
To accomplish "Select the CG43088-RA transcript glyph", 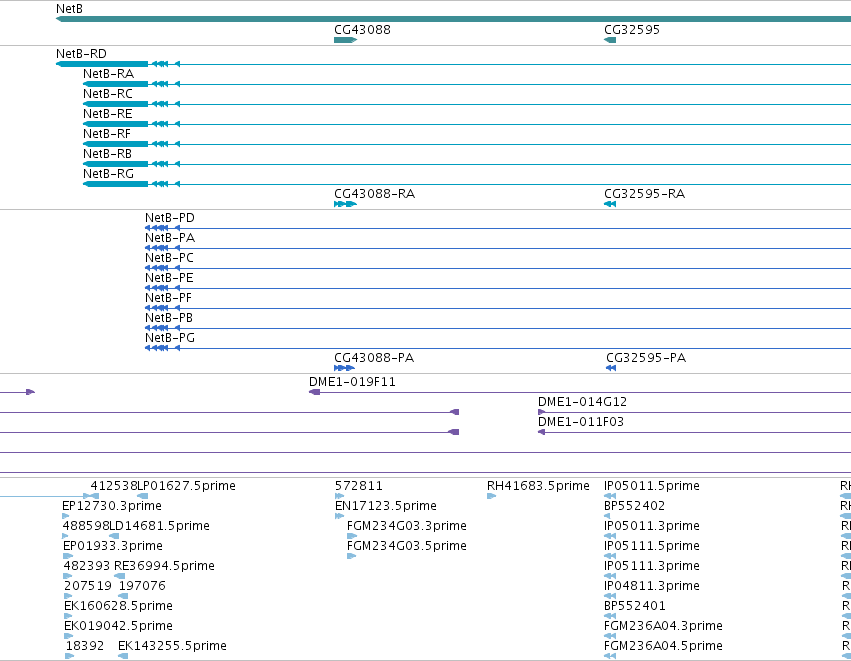I will click(x=346, y=204).
